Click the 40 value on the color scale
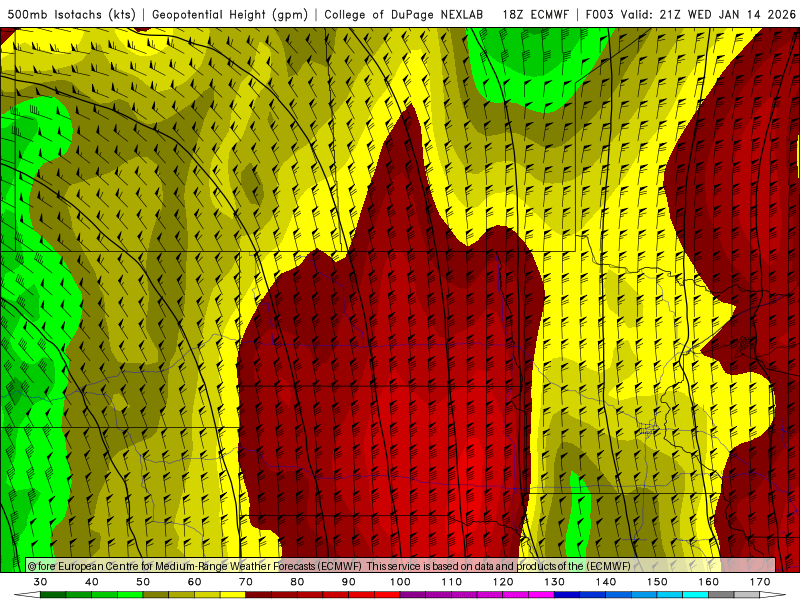Viewport: 800px width, 600px height. click(92, 582)
